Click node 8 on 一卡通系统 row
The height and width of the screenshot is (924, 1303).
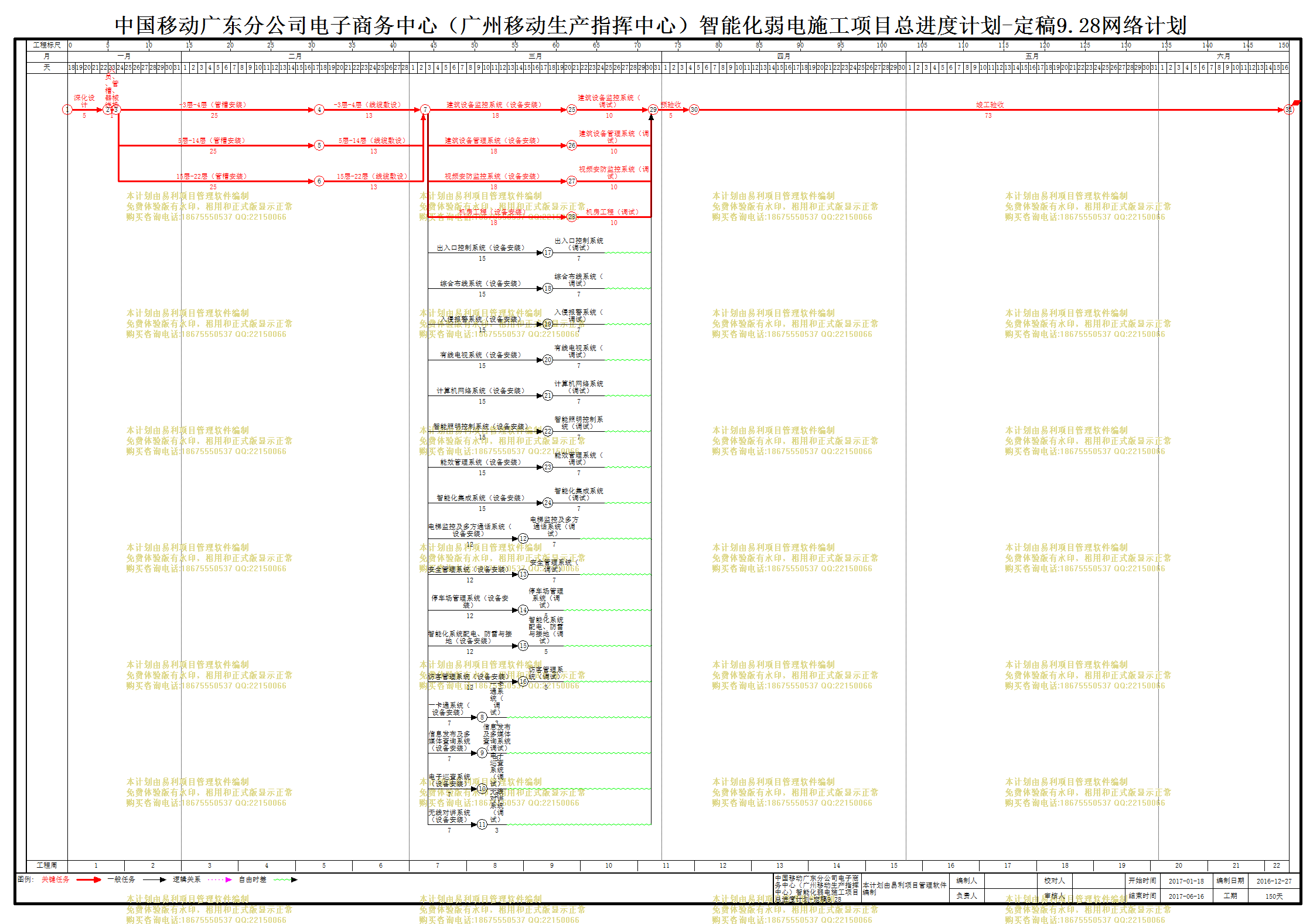tap(482, 717)
